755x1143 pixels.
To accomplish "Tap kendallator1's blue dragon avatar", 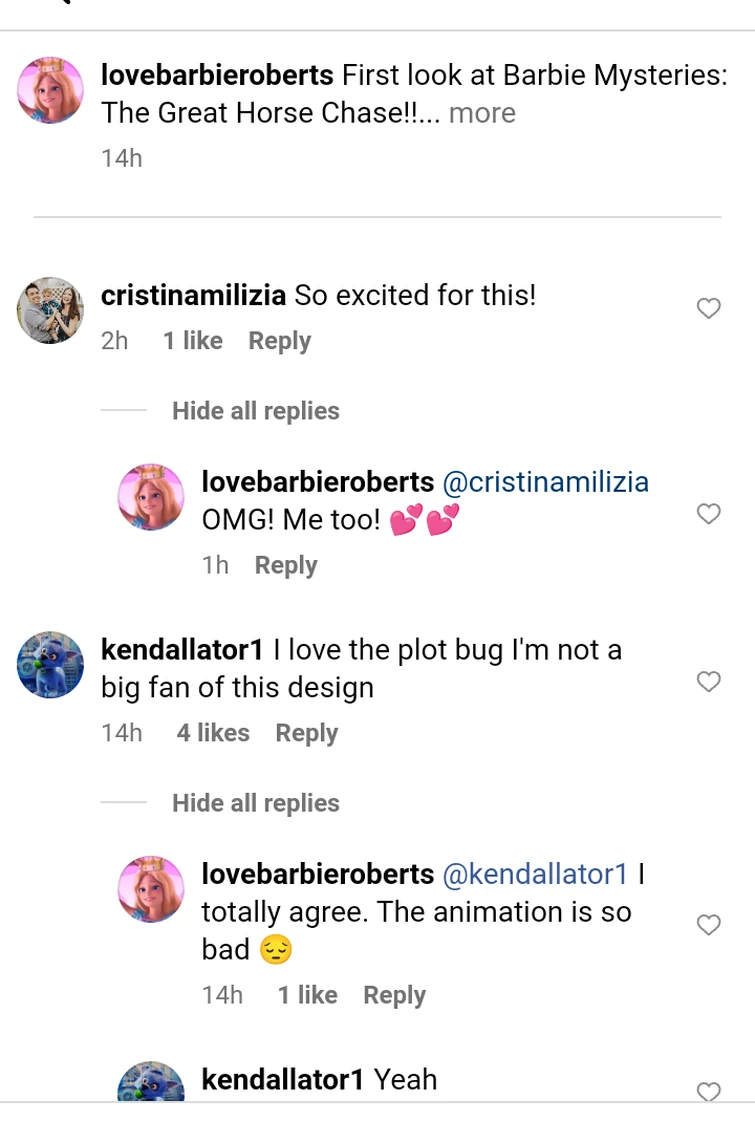I will [51, 665].
